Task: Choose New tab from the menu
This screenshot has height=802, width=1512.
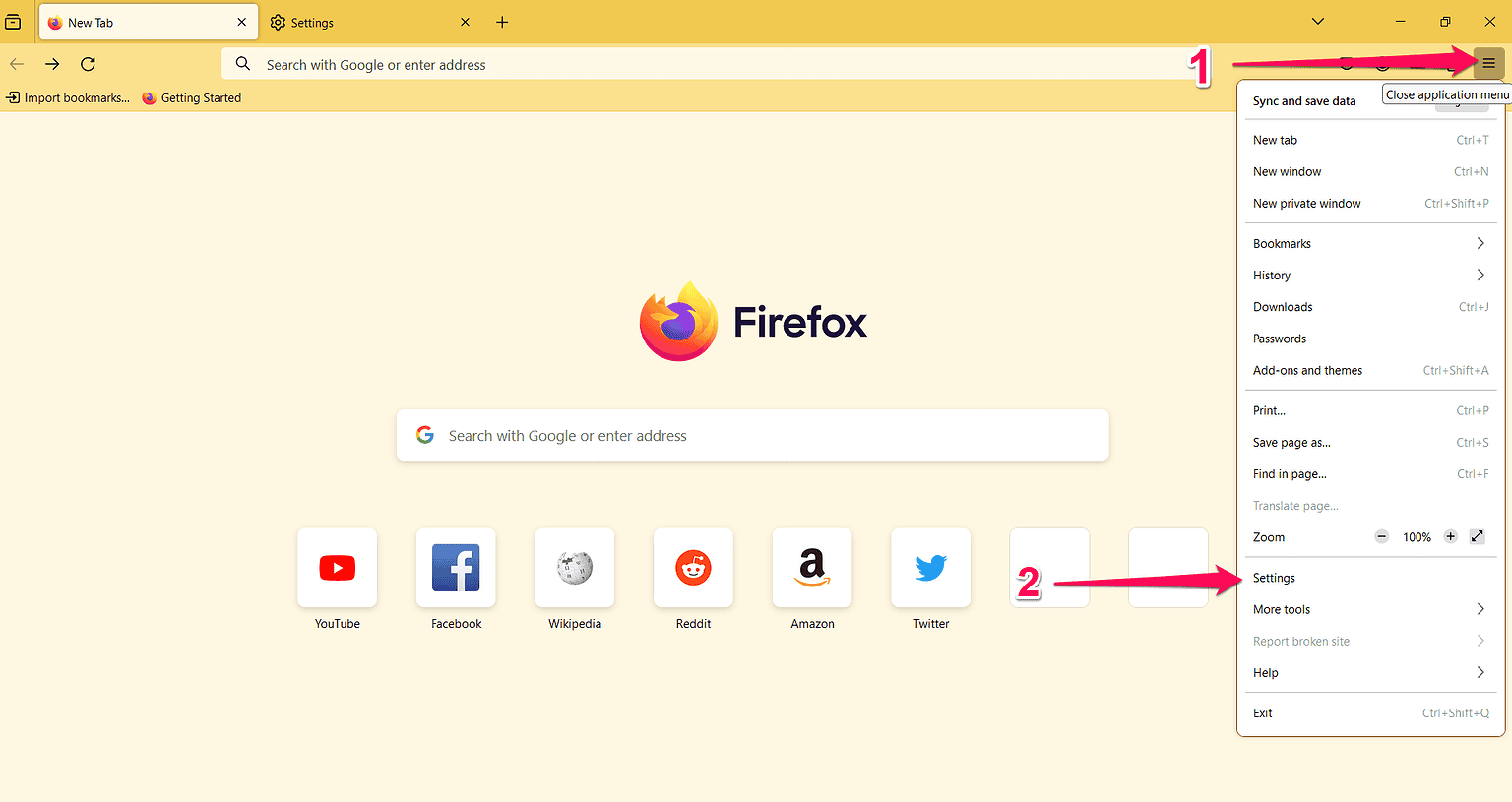Action: [1370, 140]
